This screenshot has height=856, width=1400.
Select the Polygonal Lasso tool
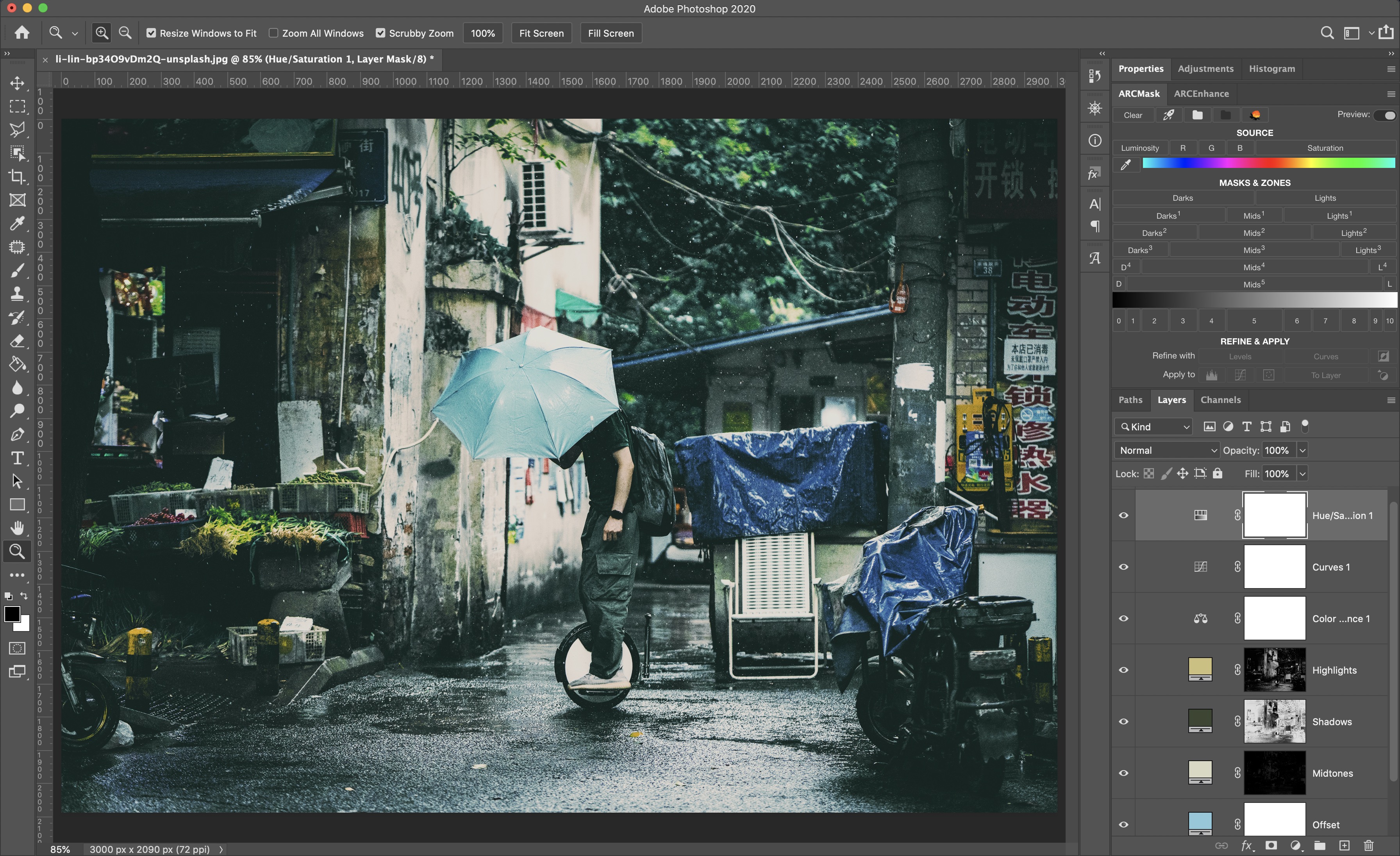click(17, 130)
